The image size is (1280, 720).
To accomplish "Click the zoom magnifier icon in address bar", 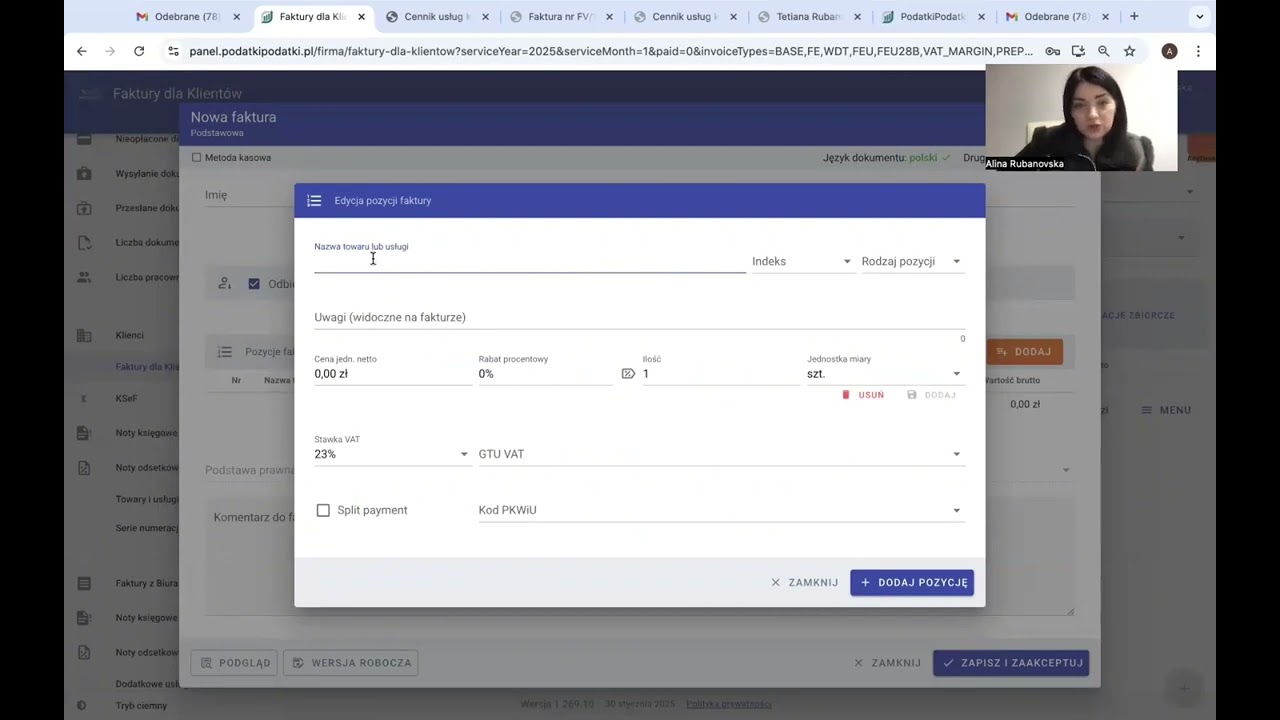I will pyautogui.click(x=1103, y=51).
